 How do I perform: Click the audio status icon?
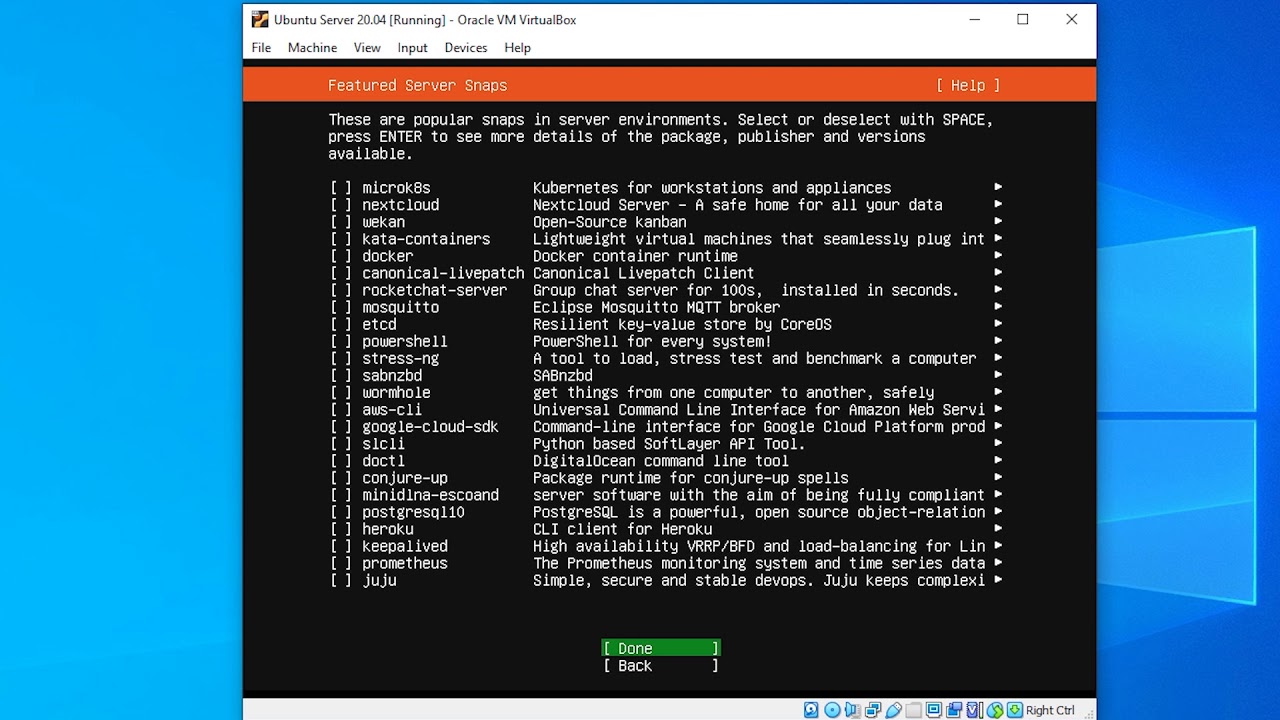click(853, 710)
